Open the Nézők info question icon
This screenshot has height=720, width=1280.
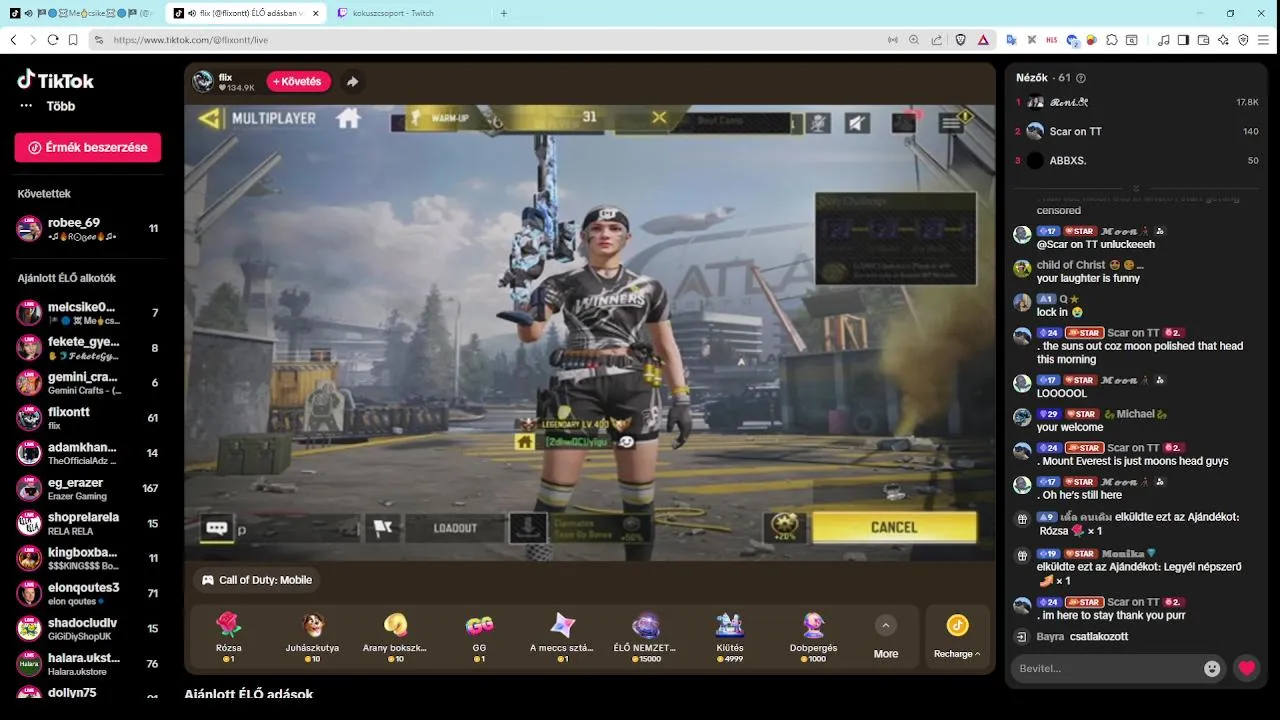(x=1081, y=78)
